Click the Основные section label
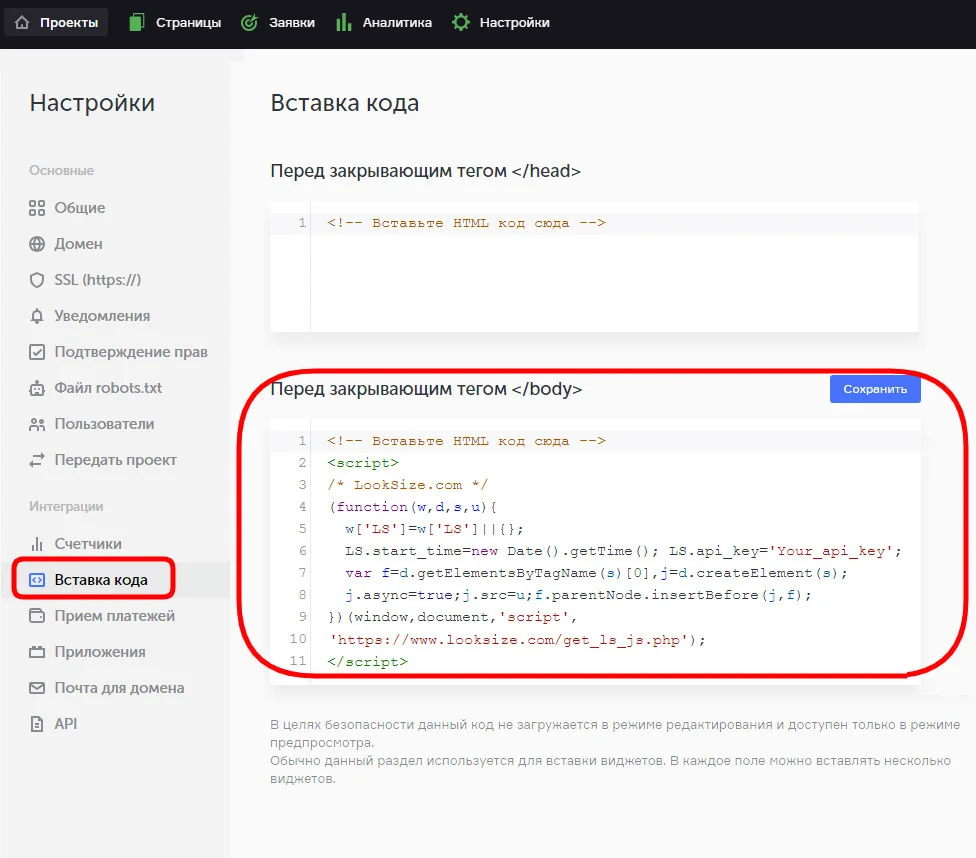The height and width of the screenshot is (858, 976). tap(62, 171)
